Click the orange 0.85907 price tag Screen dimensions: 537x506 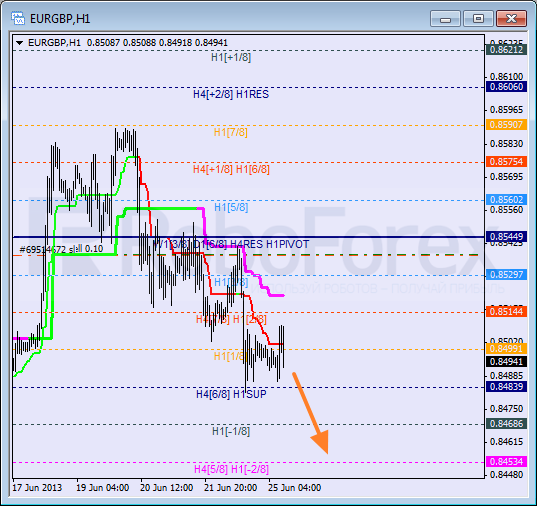[x=506, y=124]
